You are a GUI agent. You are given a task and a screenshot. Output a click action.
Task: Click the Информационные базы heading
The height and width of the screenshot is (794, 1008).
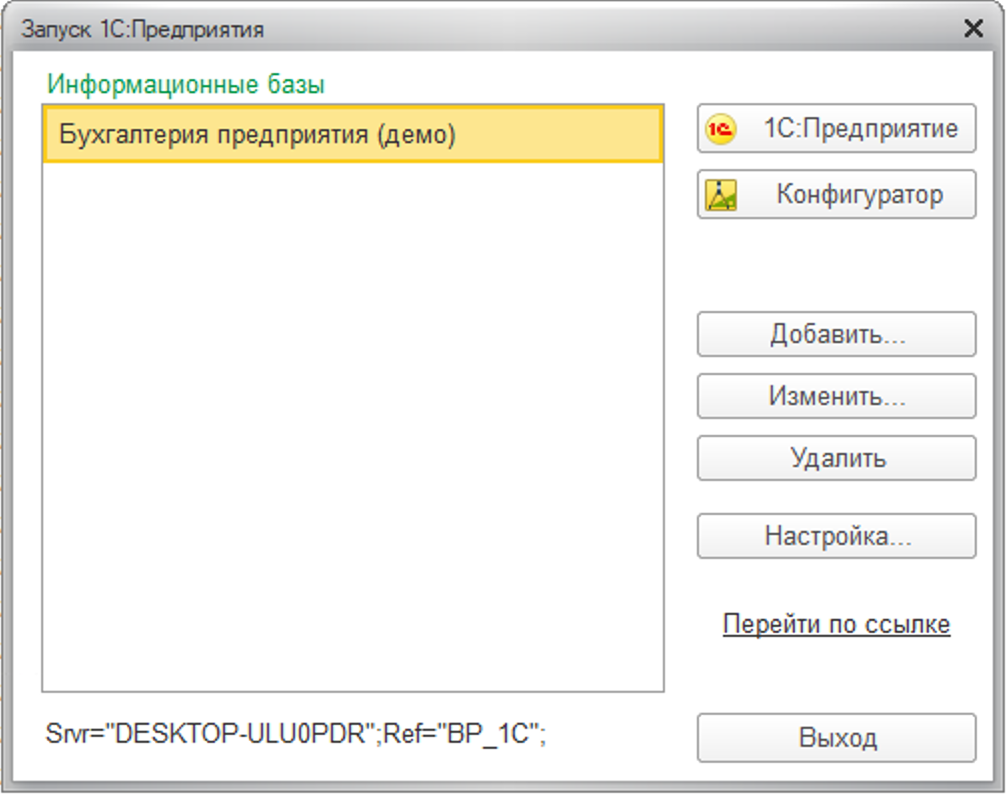point(186,84)
